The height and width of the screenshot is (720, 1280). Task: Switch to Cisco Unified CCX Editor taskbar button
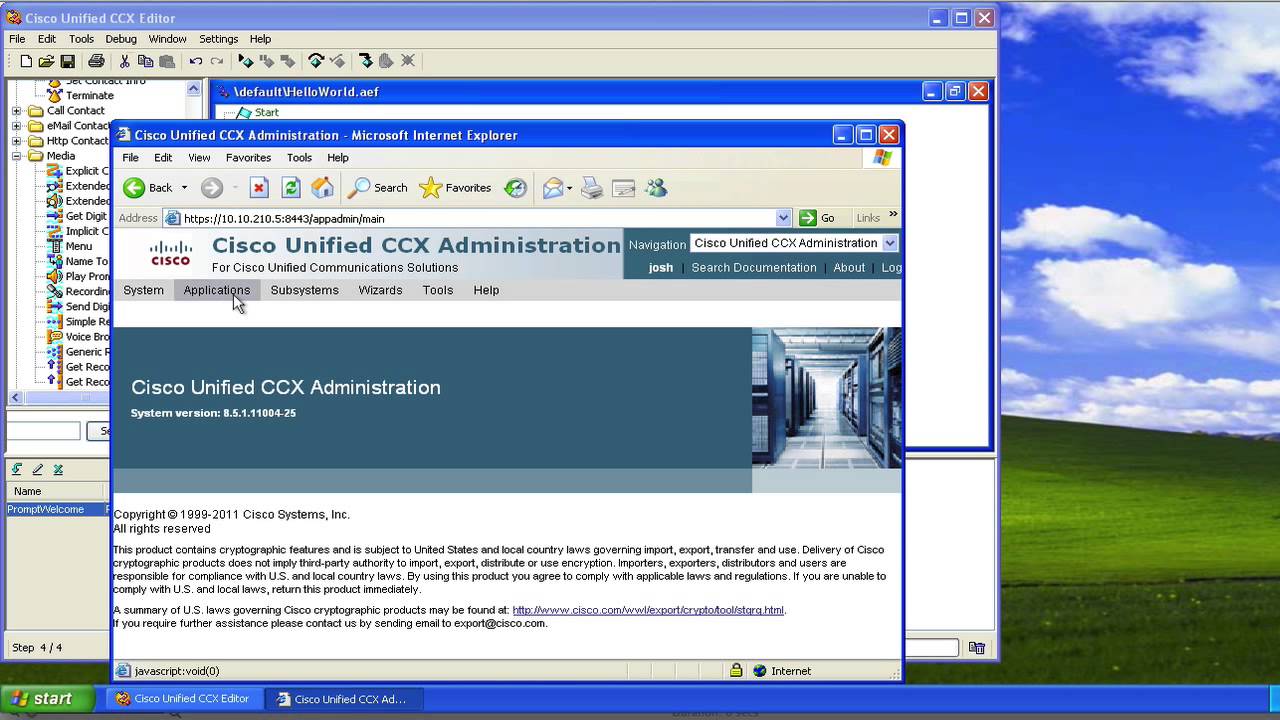[x=183, y=699]
